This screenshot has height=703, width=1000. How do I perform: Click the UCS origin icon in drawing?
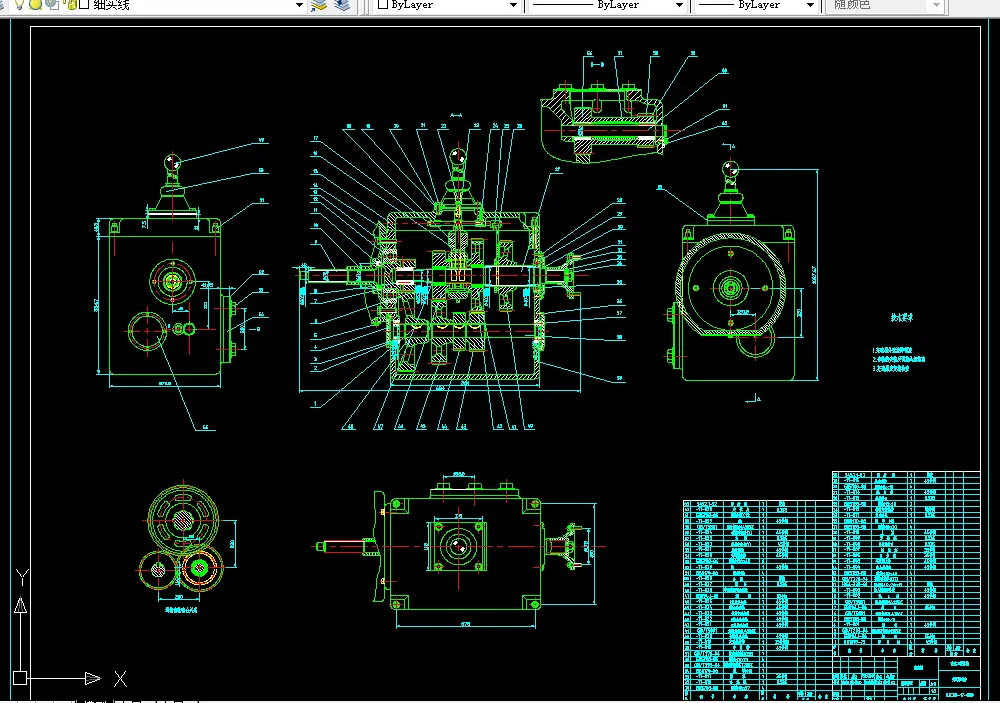click(20, 677)
